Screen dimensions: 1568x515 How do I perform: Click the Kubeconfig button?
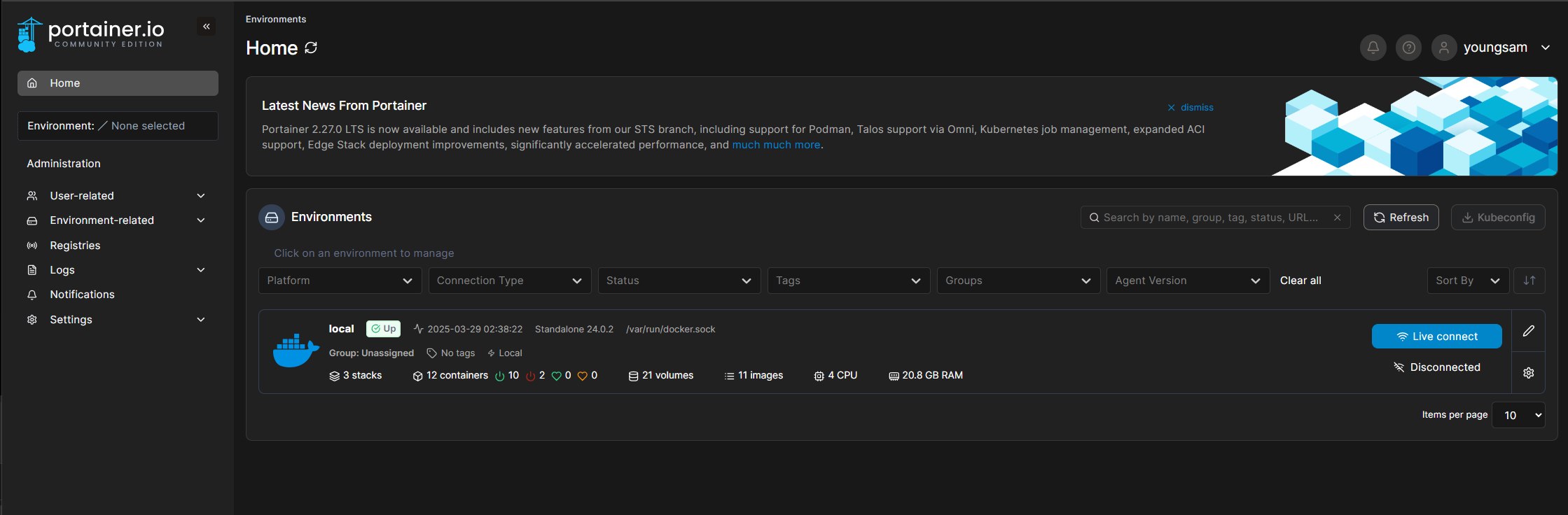(1498, 218)
